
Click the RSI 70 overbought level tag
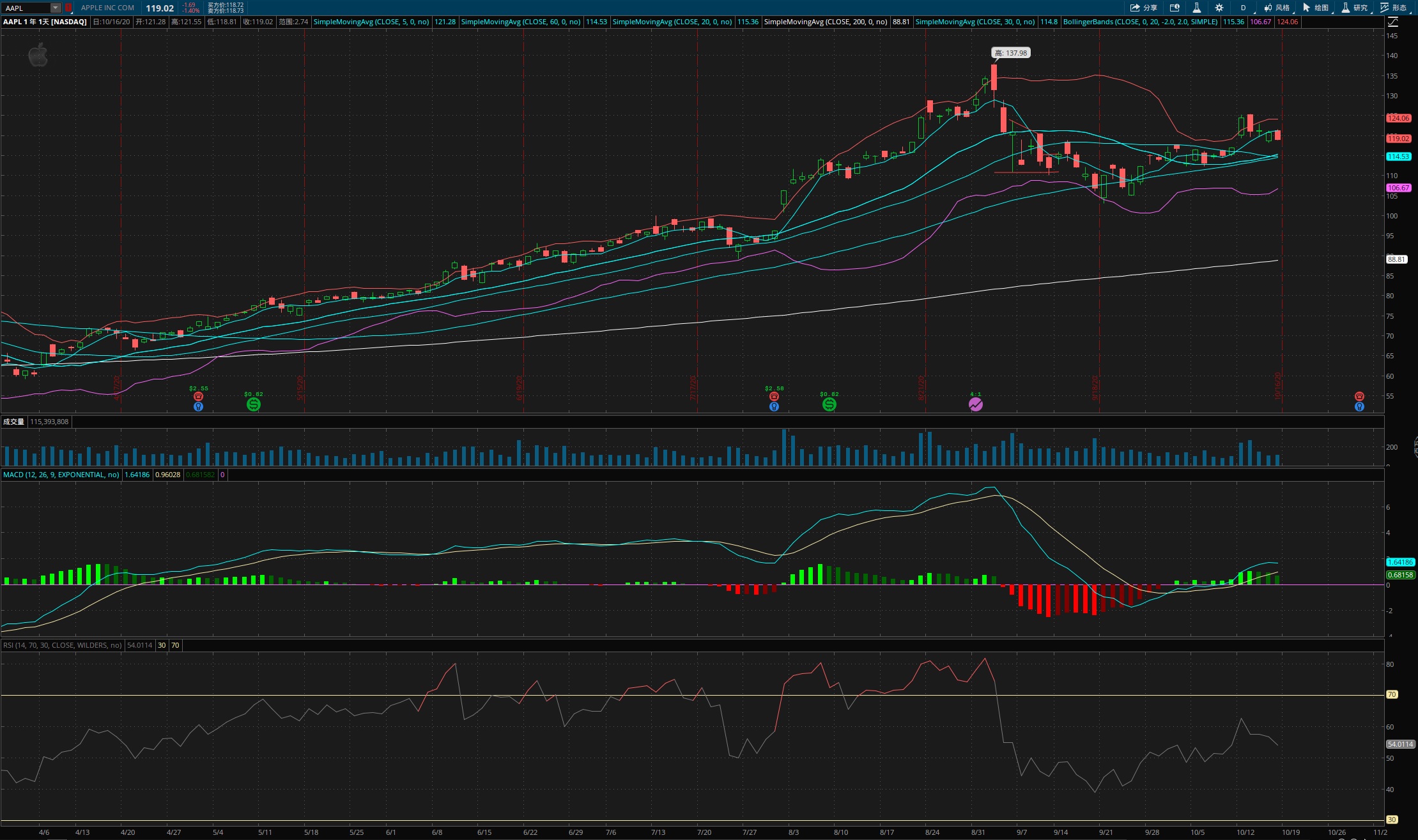pos(1392,694)
